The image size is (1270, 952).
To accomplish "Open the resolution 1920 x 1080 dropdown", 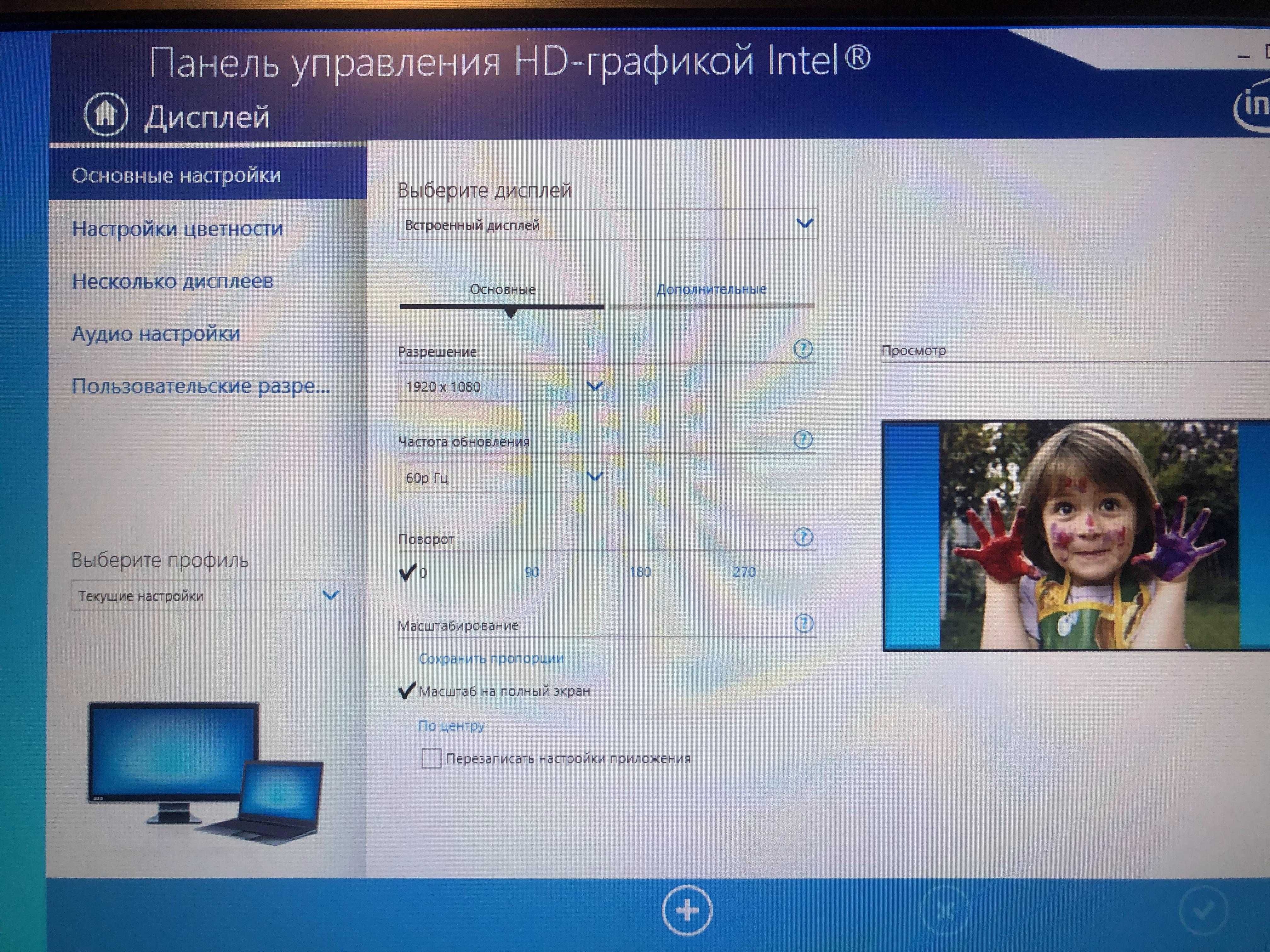I will point(502,386).
